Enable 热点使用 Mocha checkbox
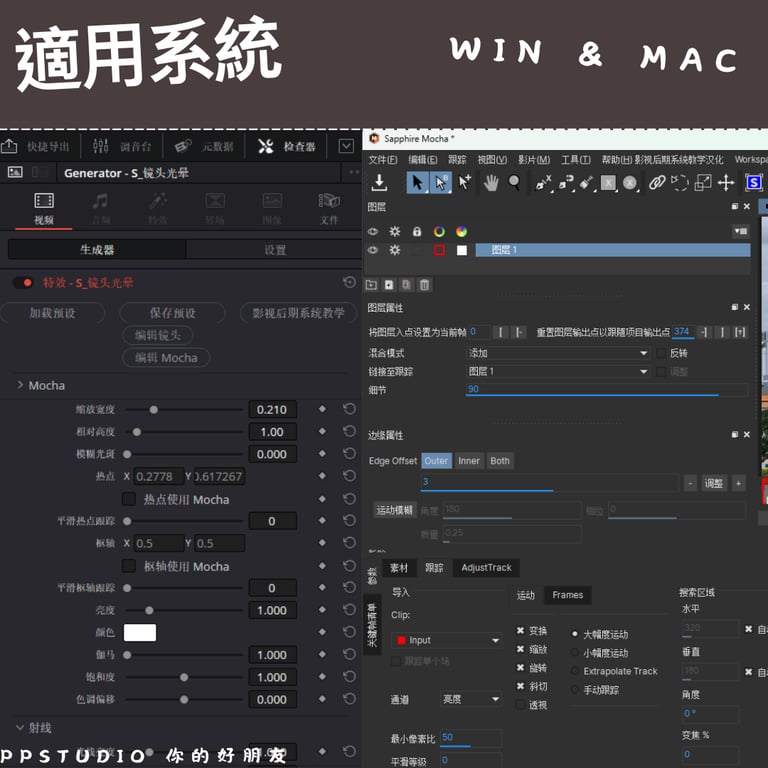Image resolution: width=768 pixels, height=768 pixels. pos(129,499)
